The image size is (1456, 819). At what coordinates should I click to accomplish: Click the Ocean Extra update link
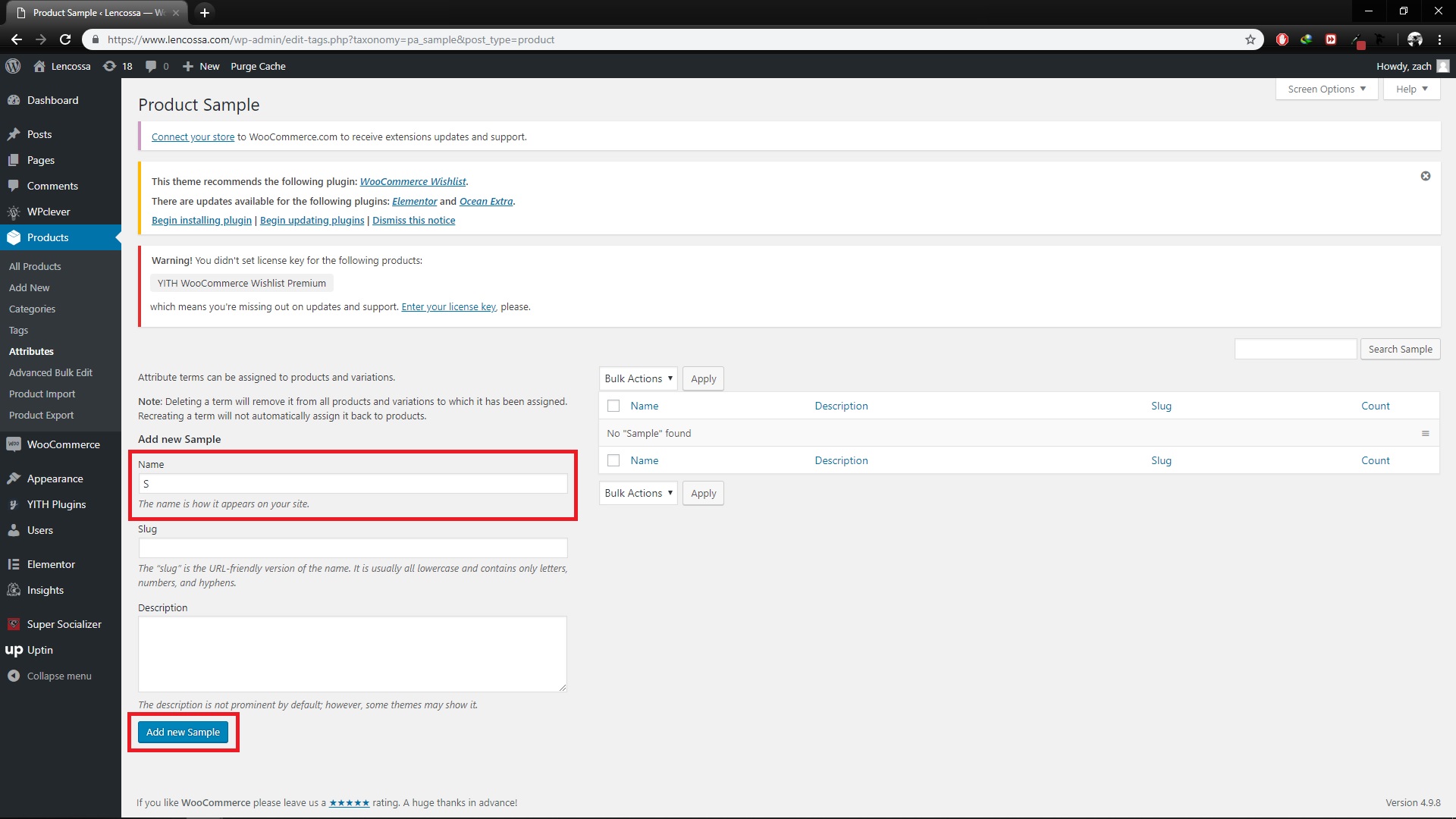pyautogui.click(x=486, y=201)
